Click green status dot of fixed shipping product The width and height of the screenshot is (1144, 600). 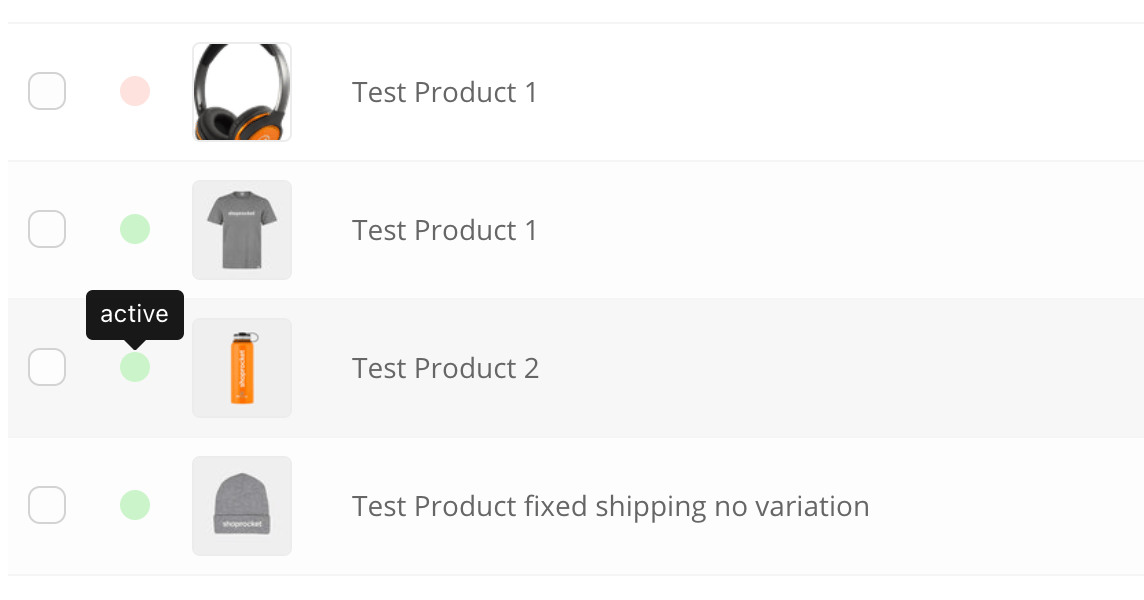(135, 505)
